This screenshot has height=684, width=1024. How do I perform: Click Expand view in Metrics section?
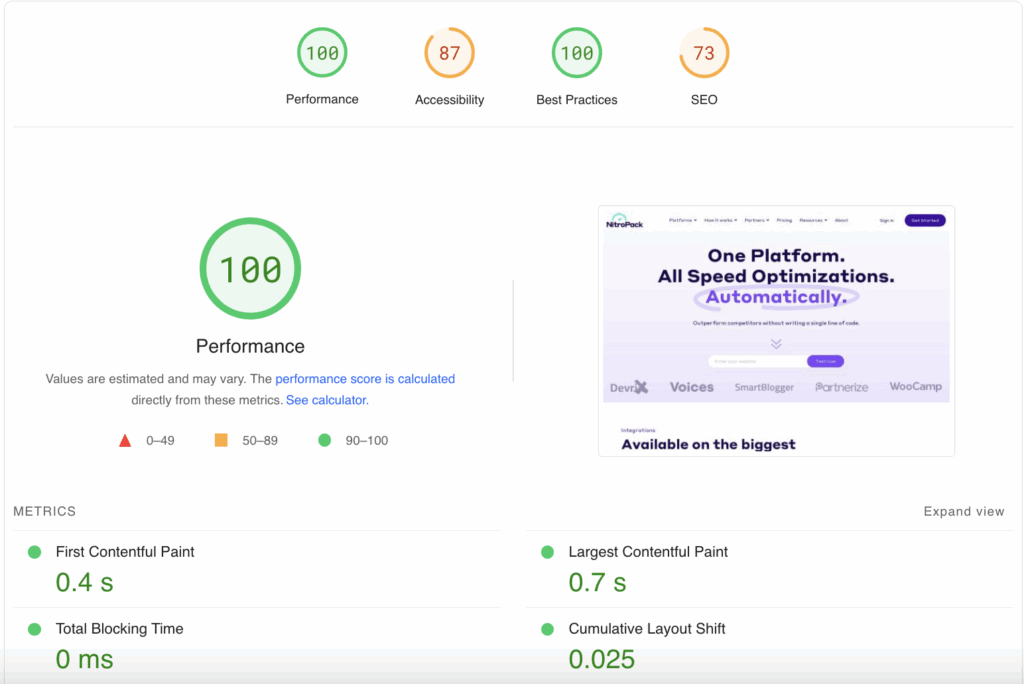point(964,512)
